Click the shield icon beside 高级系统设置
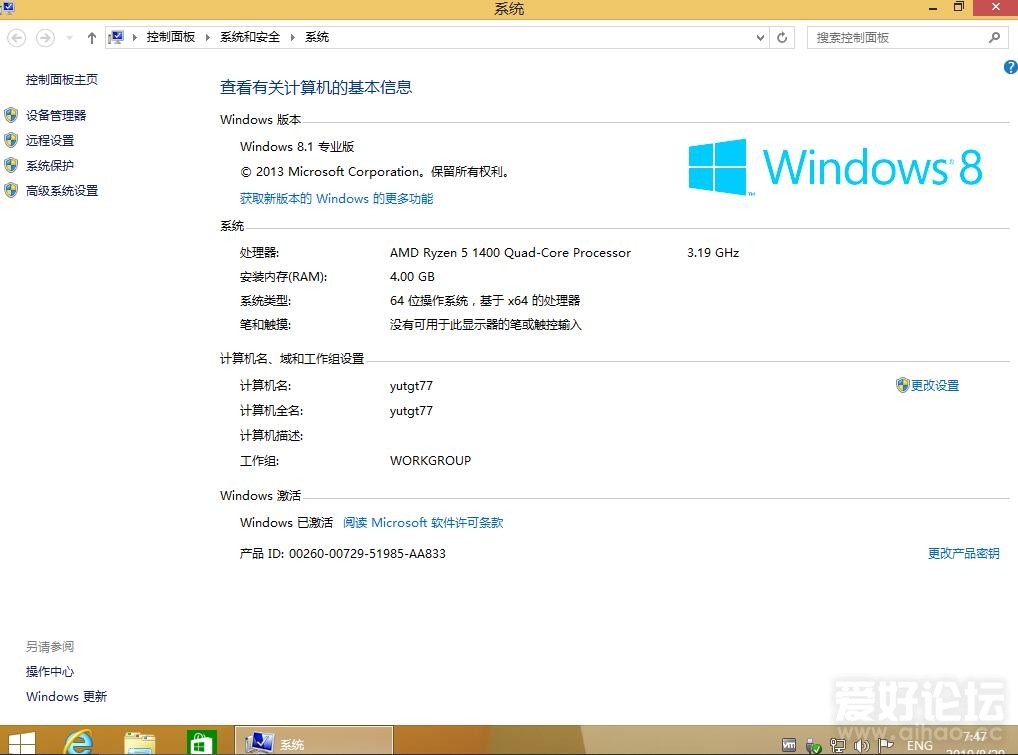Image resolution: width=1018 pixels, height=755 pixels. 11,190
